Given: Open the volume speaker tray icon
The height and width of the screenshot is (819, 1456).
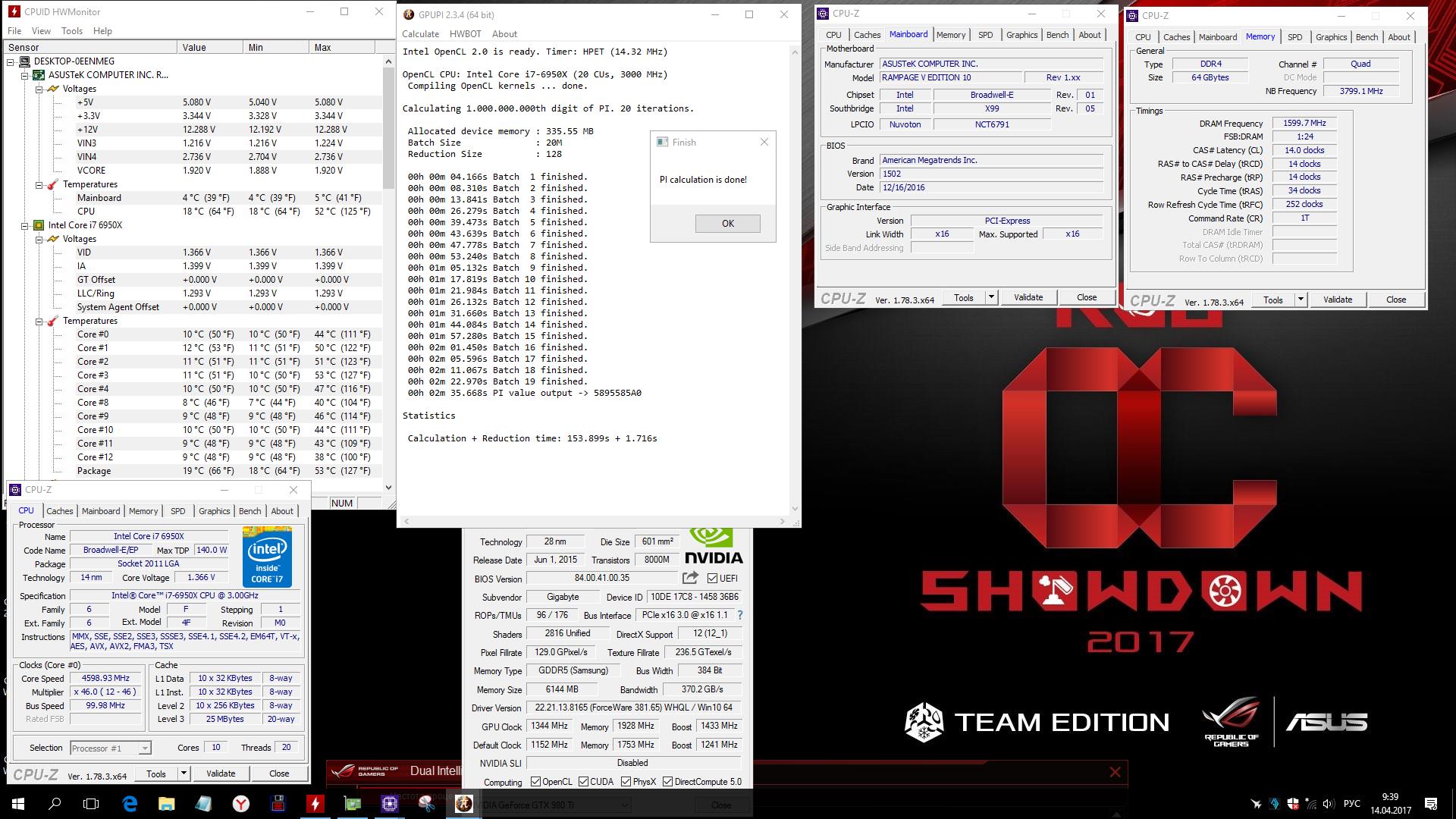Looking at the screenshot, I should pyautogui.click(x=1328, y=804).
